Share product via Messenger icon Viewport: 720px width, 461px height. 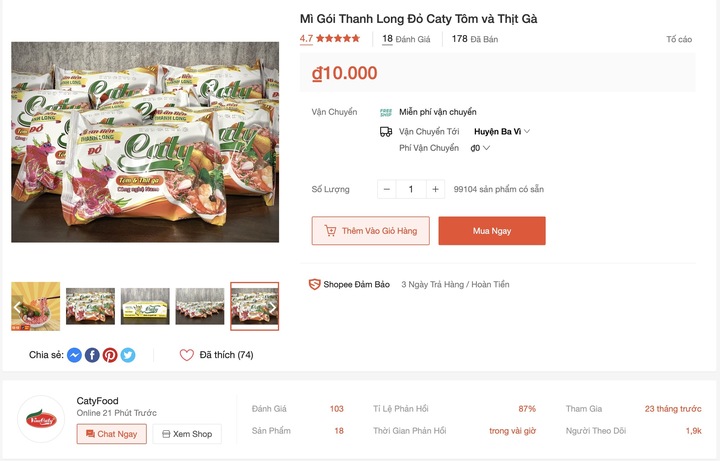click(74, 355)
